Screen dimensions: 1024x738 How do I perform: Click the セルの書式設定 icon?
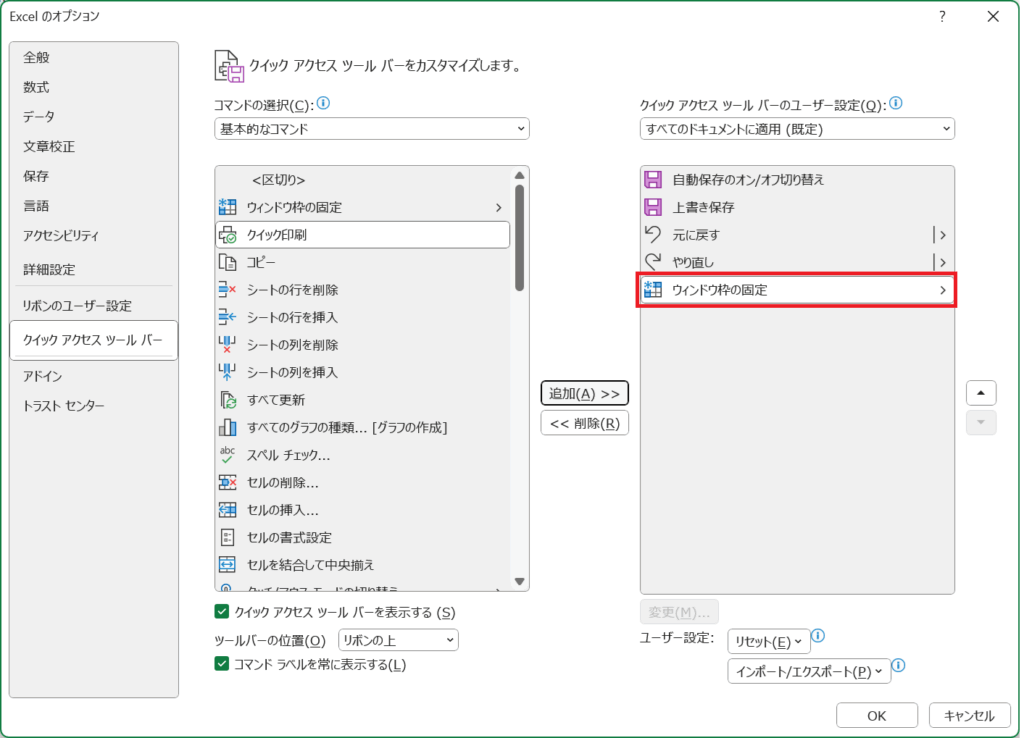click(227, 537)
